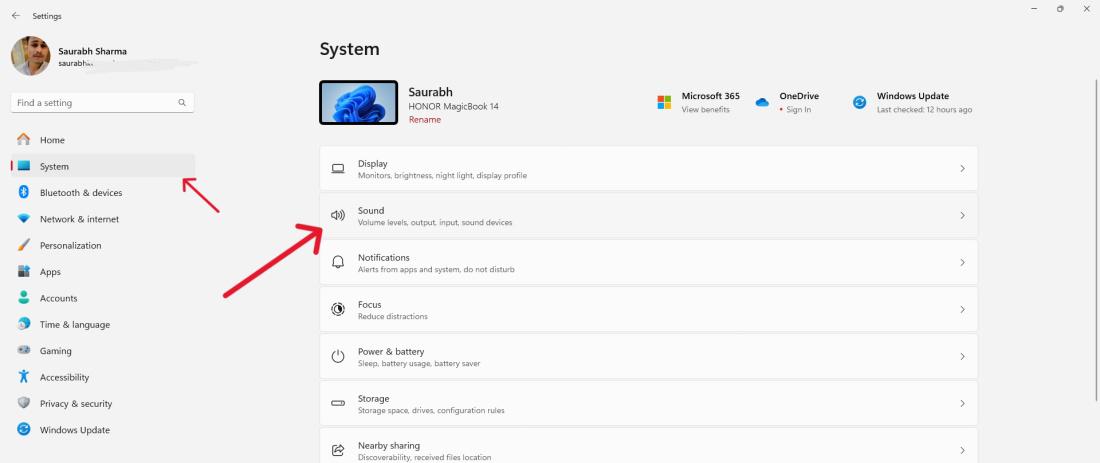
Task: Click the device wallpaper thumbnail
Action: pos(358,102)
